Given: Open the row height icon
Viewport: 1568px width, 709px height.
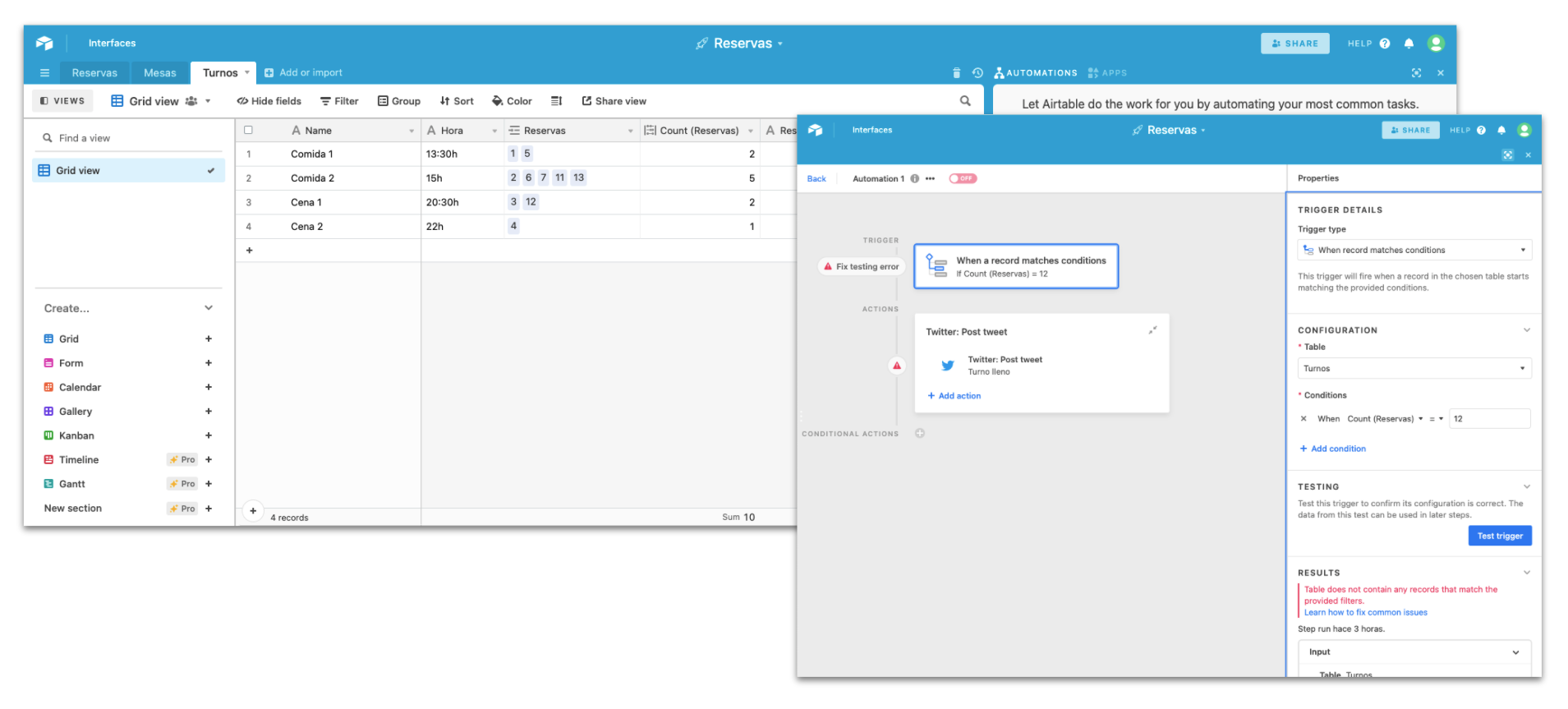Looking at the screenshot, I should pyautogui.click(x=556, y=101).
